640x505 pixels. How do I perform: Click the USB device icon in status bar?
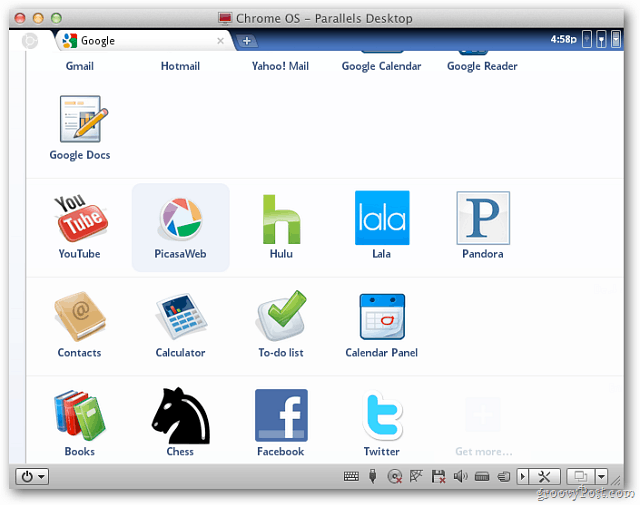click(x=372, y=476)
